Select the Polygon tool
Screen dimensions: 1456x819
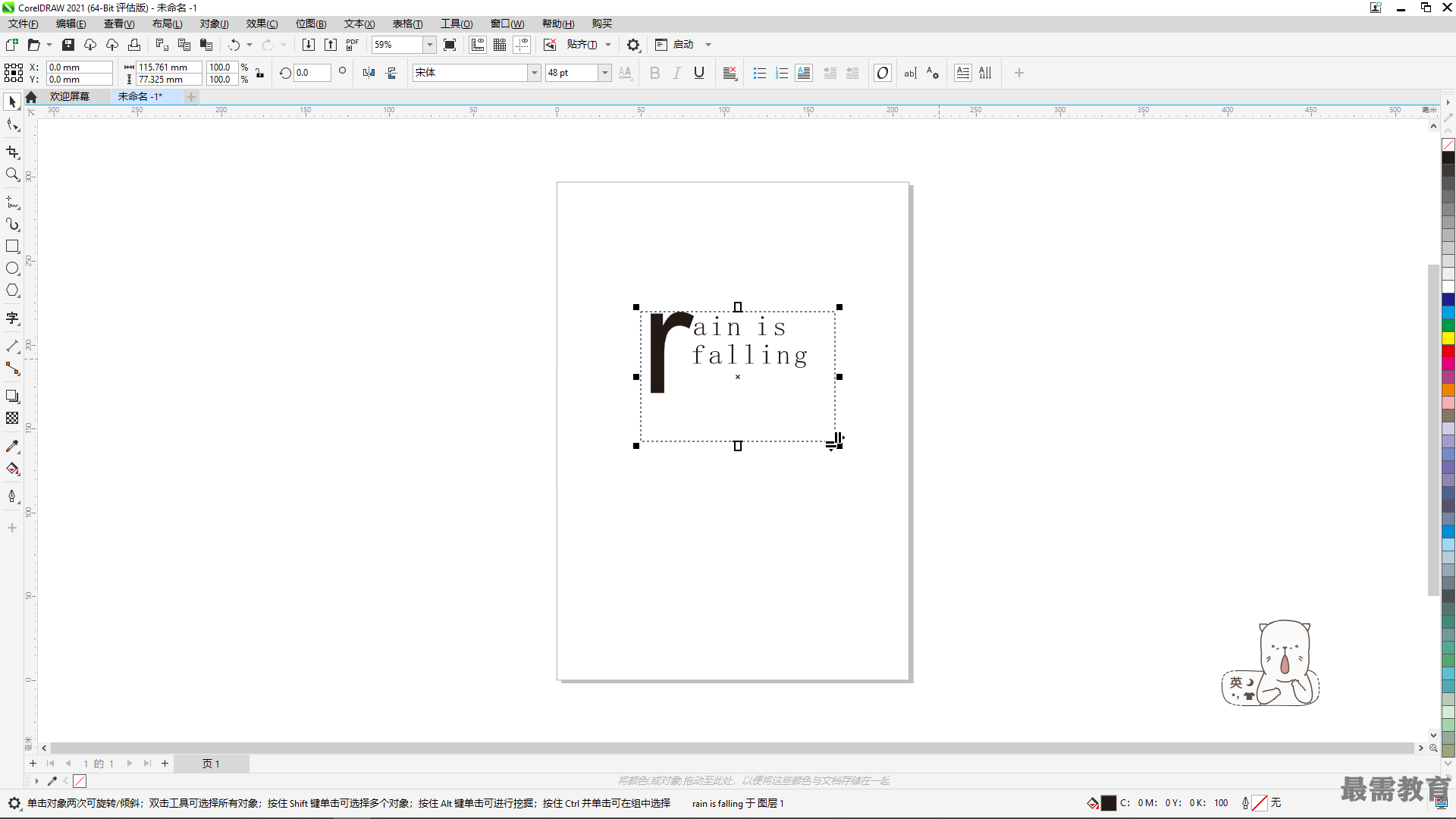coord(12,290)
